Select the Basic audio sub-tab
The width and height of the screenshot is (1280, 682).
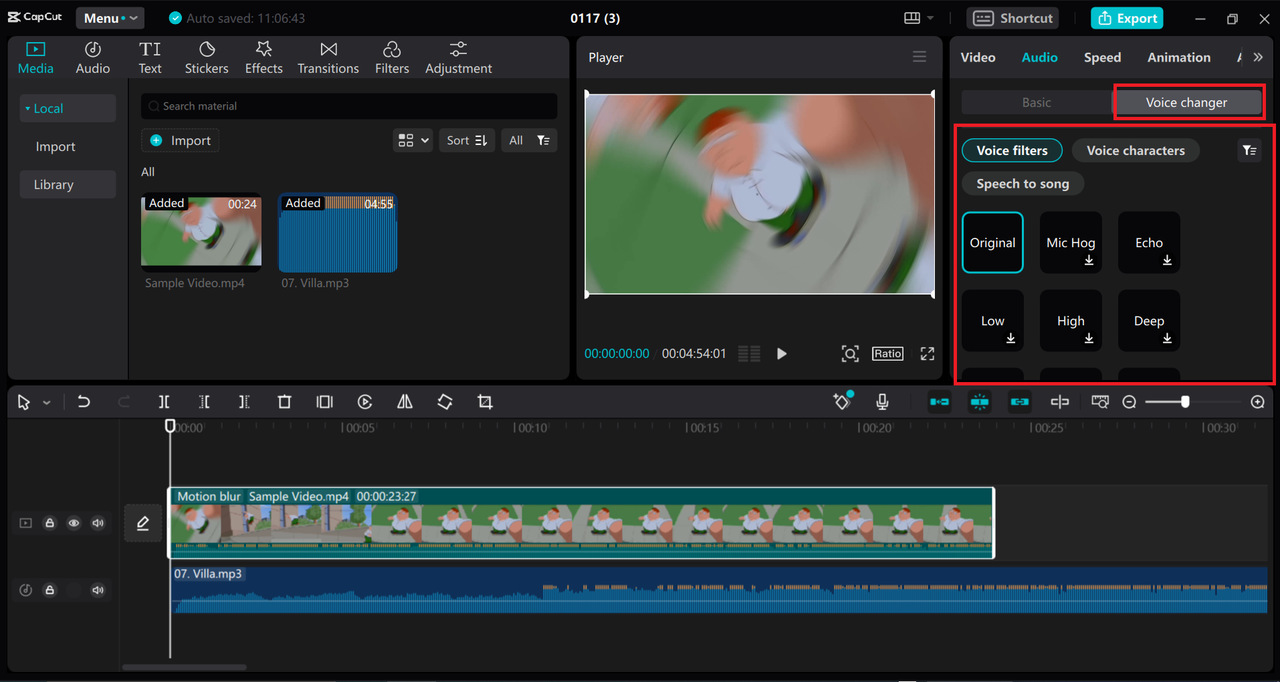pos(1036,102)
